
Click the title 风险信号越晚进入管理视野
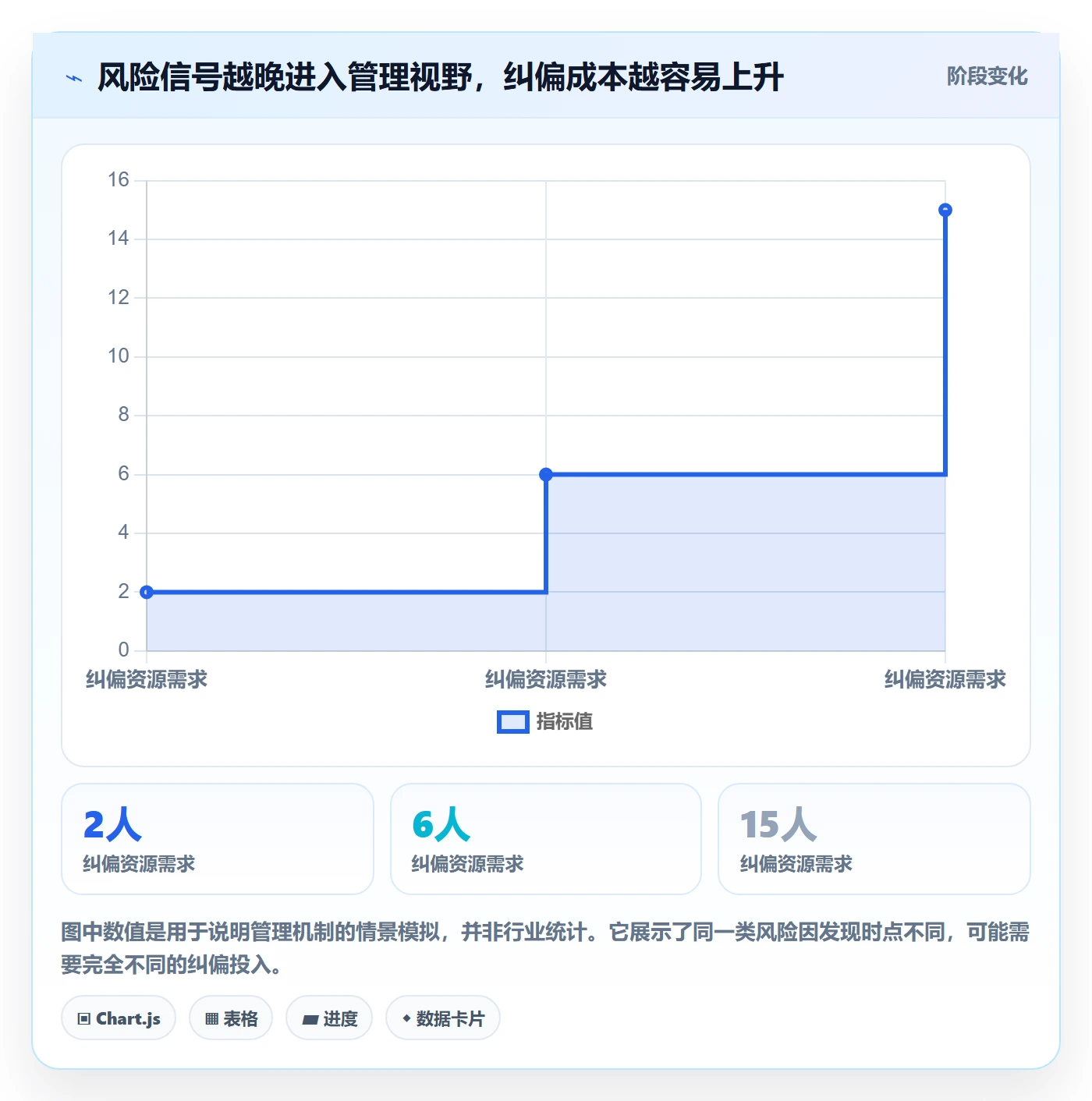pyautogui.click(x=285, y=77)
